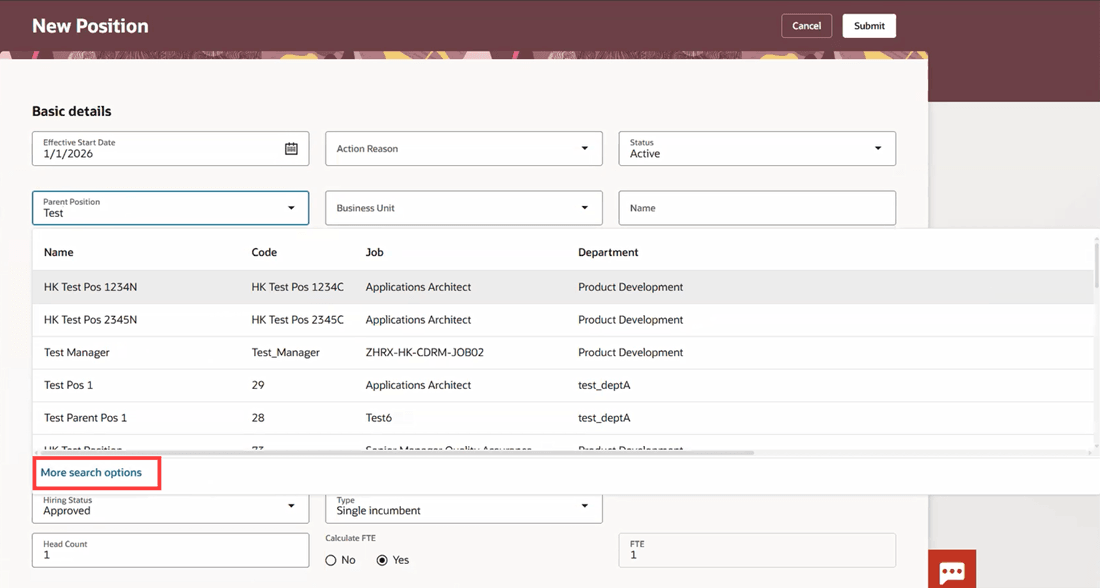Click code cell 28
Image resolution: width=1100 pixels, height=588 pixels.
click(258, 417)
